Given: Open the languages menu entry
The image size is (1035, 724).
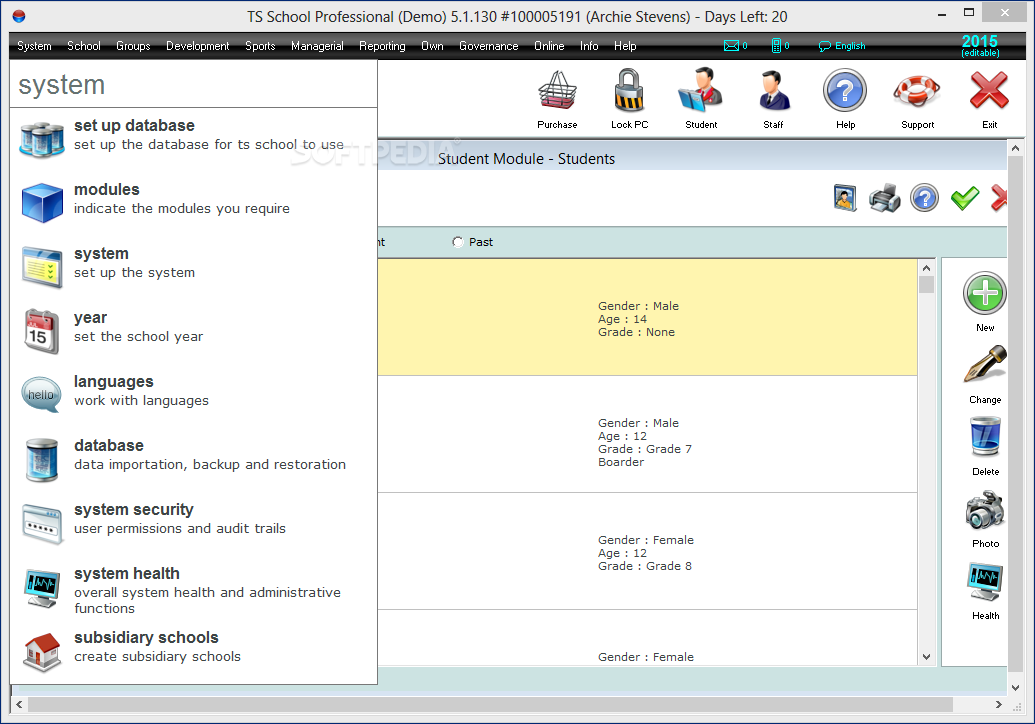Looking at the screenshot, I should 193,394.
